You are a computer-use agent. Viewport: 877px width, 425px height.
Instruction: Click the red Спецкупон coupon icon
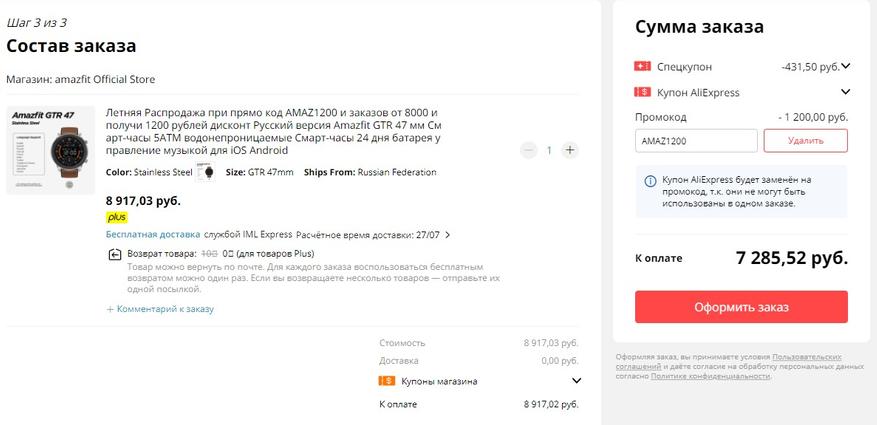tap(642, 66)
